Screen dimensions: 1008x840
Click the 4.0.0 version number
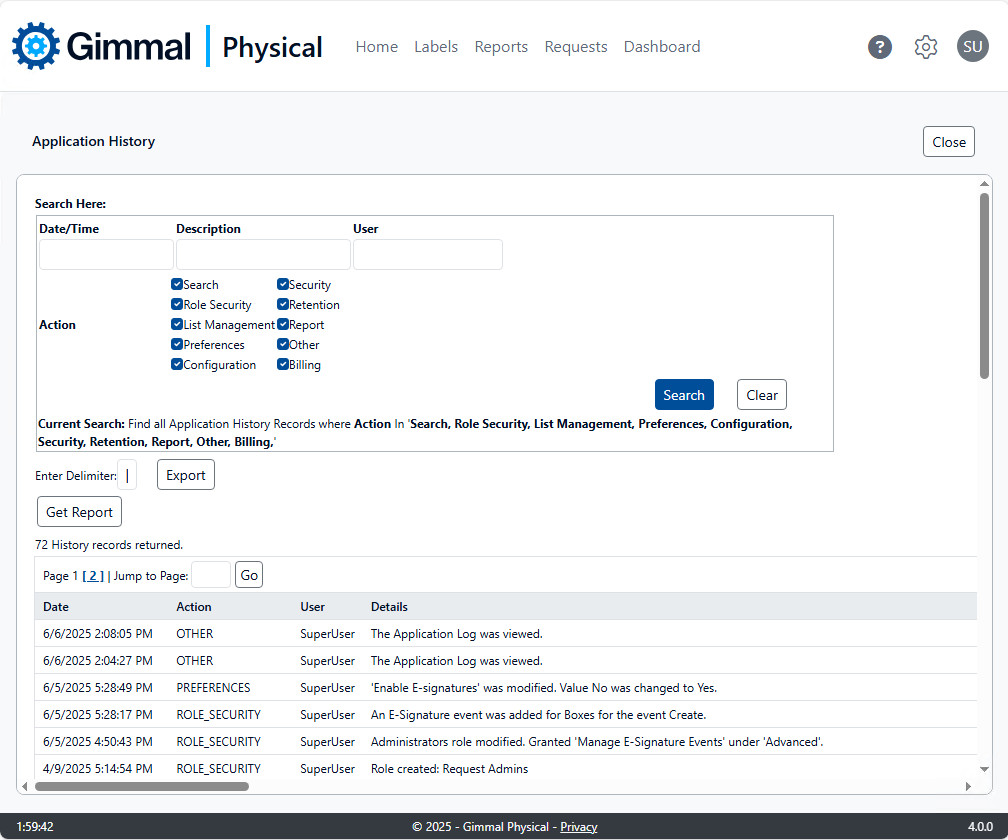980,827
